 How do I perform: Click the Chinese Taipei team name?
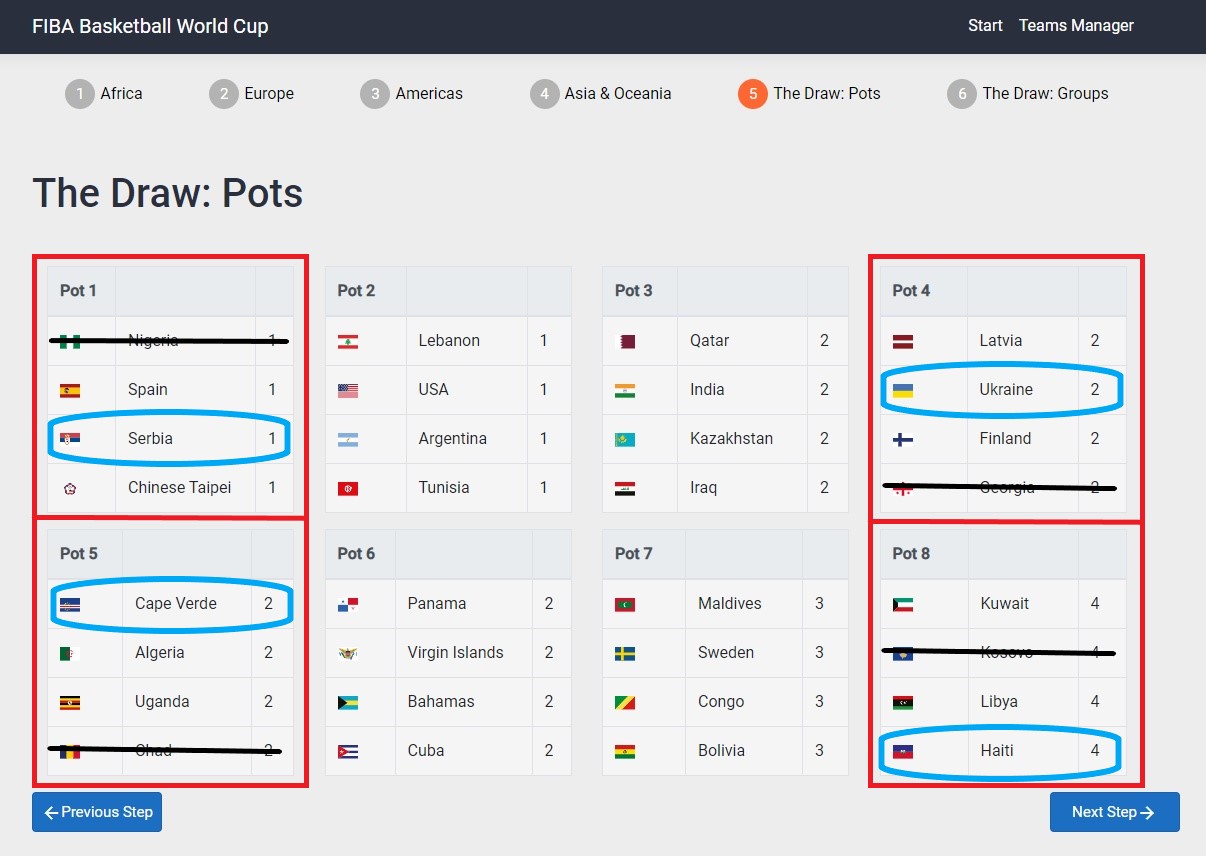click(x=180, y=488)
